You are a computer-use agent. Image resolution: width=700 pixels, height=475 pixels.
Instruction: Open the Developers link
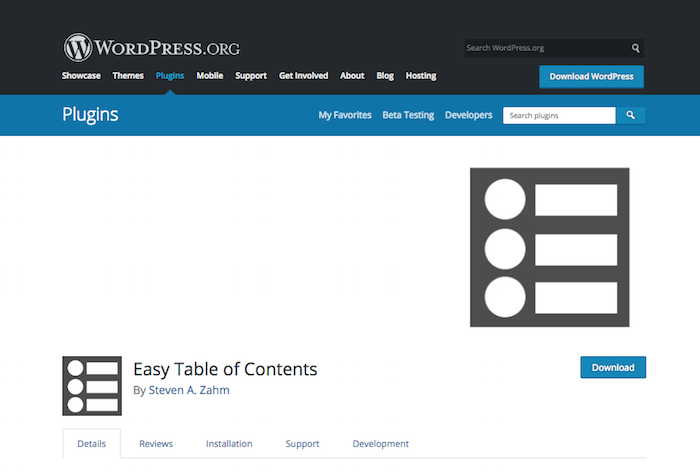point(468,115)
